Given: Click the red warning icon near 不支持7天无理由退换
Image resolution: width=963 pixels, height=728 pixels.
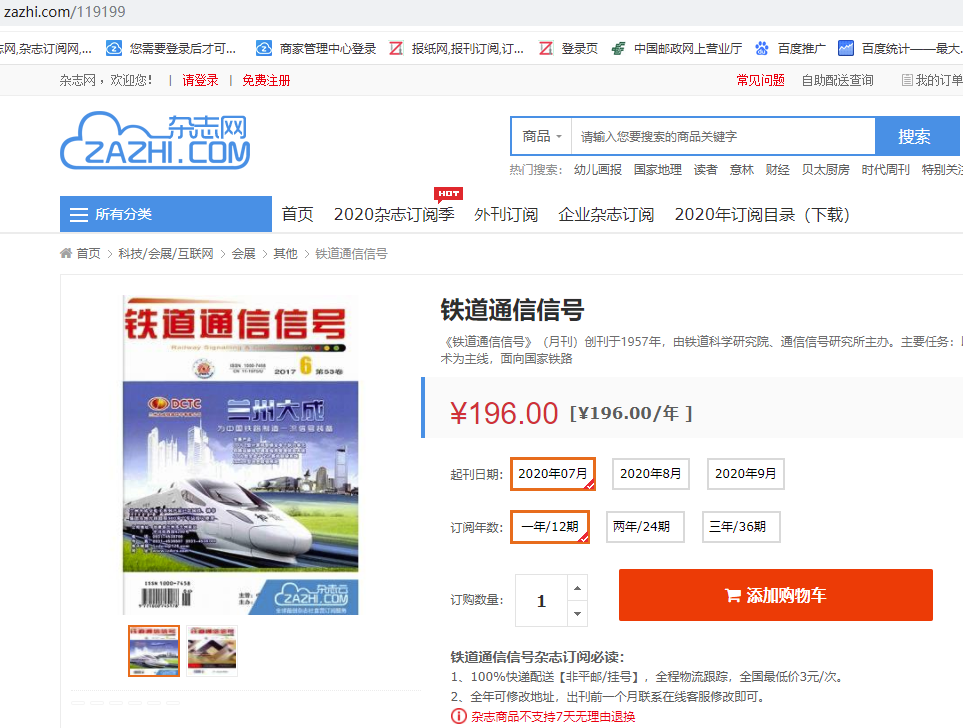Looking at the screenshot, I should tap(459, 716).
